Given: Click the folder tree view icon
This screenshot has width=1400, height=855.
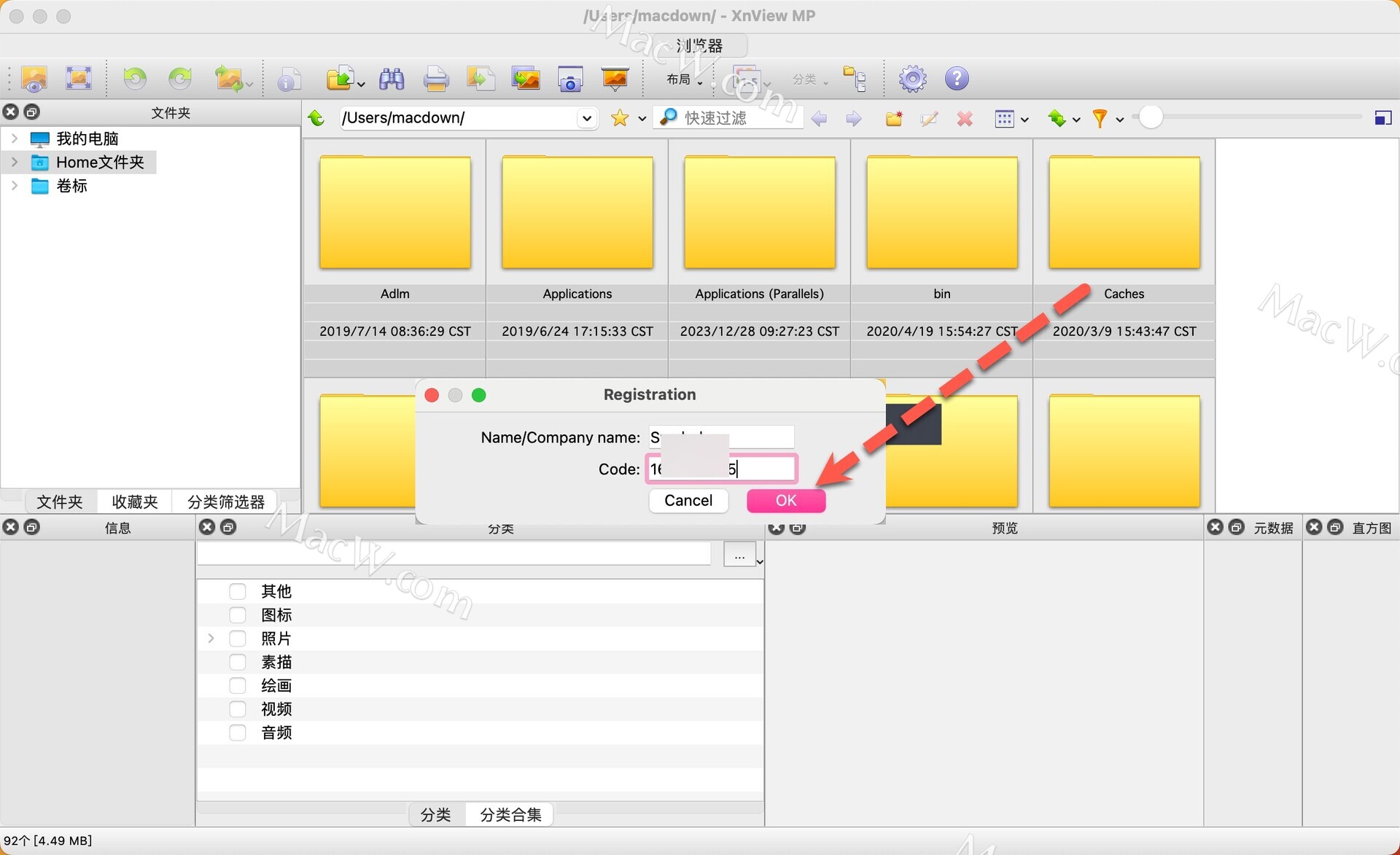Looking at the screenshot, I should (x=855, y=79).
